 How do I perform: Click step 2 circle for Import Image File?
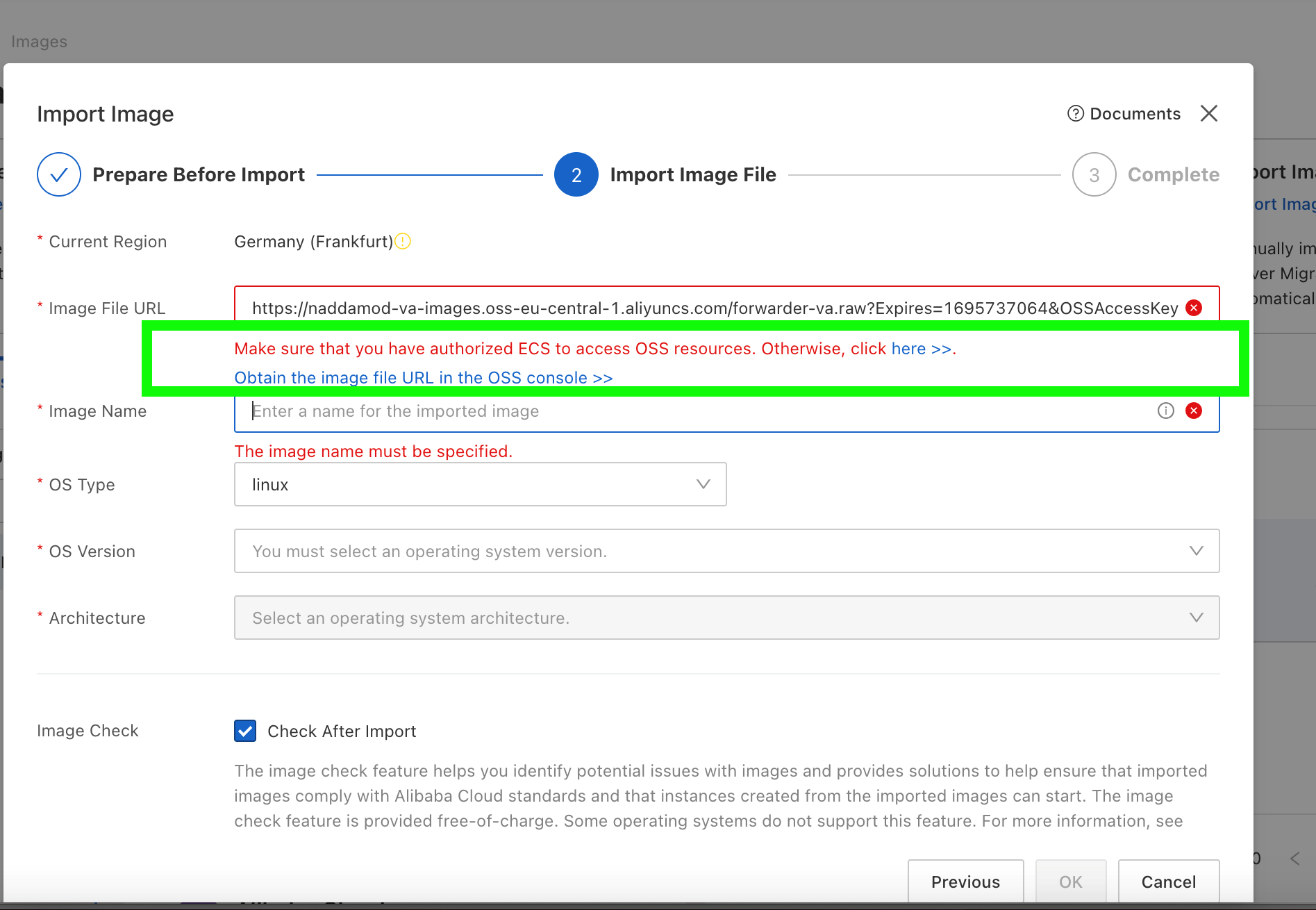(x=576, y=174)
